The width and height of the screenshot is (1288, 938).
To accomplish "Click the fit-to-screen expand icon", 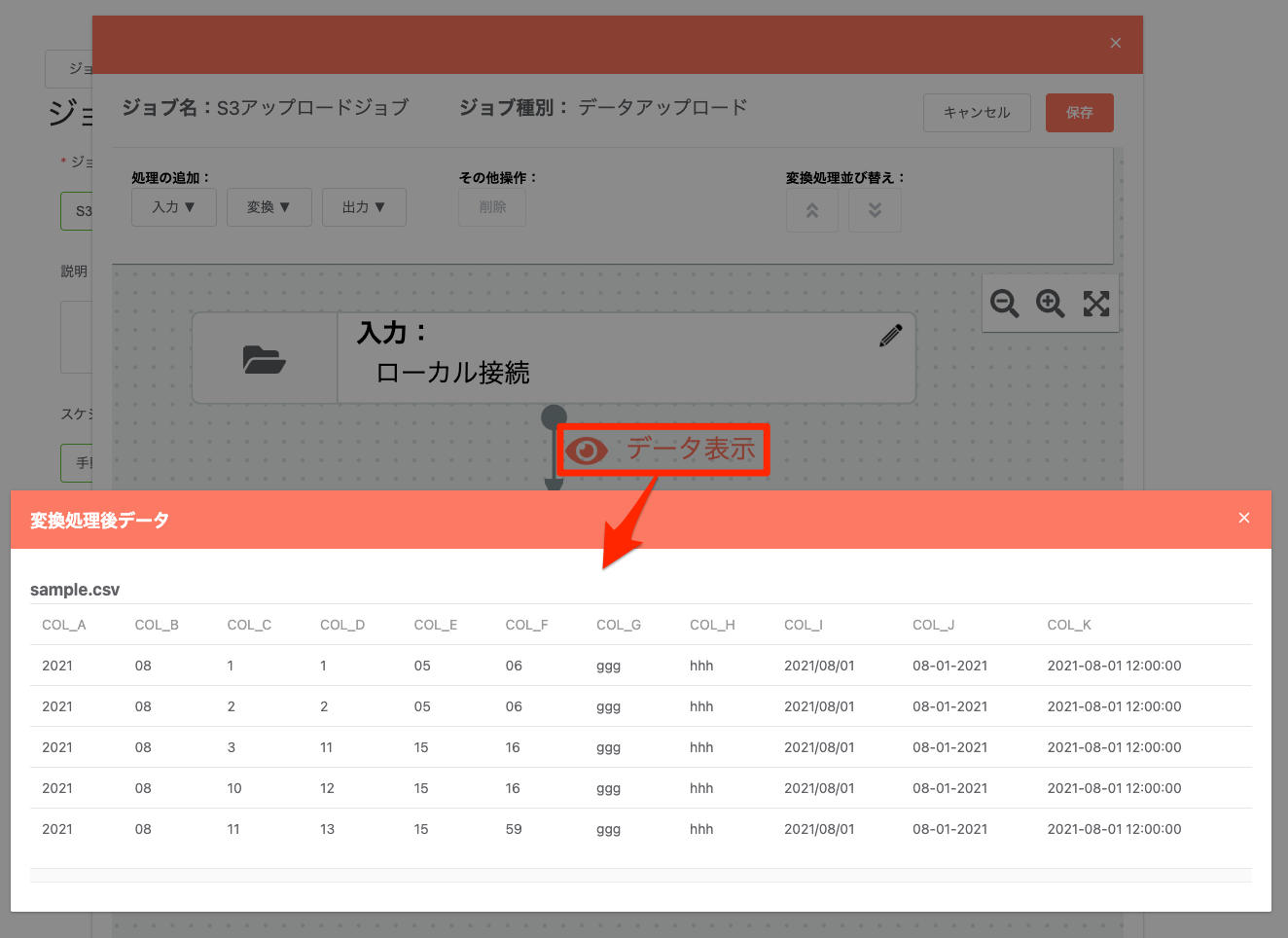I will click(x=1096, y=303).
